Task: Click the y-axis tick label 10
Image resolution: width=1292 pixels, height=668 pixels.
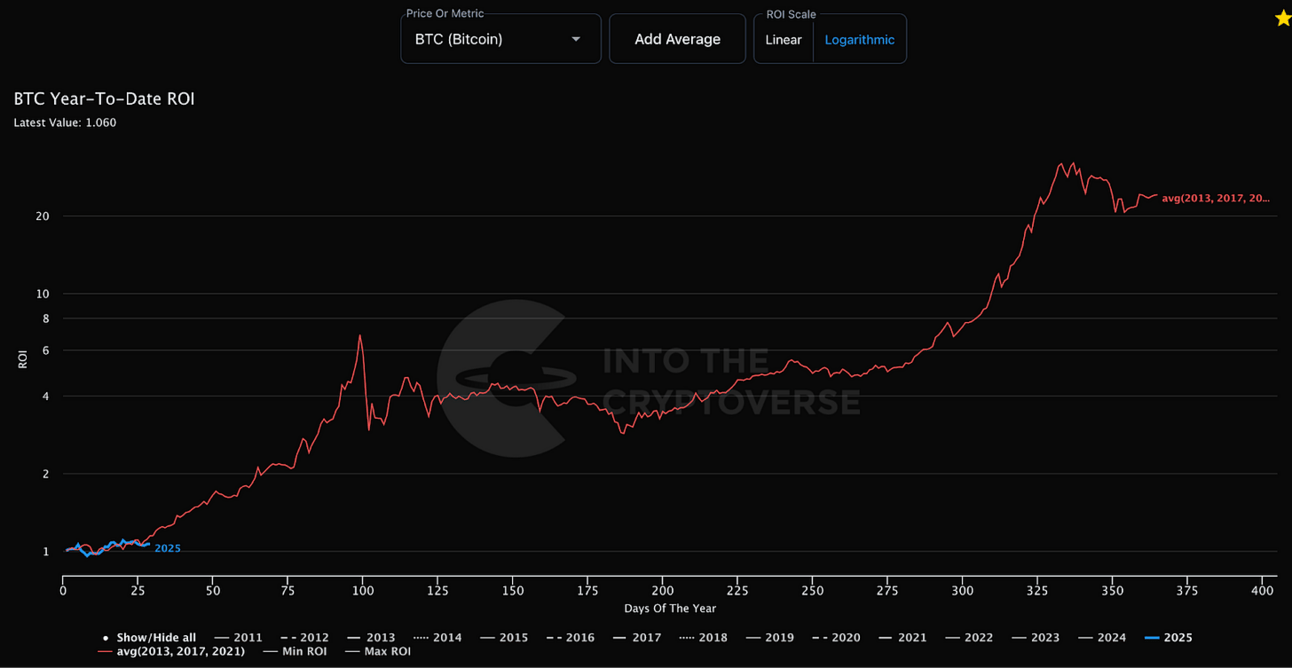Action: (43, 294)
